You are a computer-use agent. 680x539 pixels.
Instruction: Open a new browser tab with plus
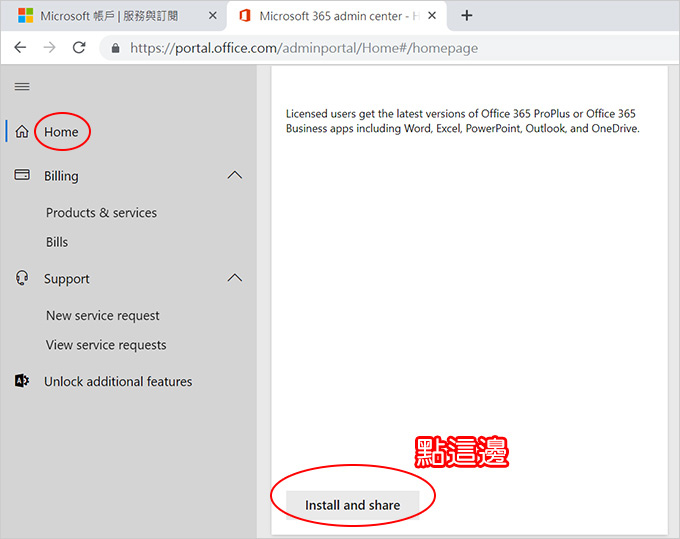(467, 16)
